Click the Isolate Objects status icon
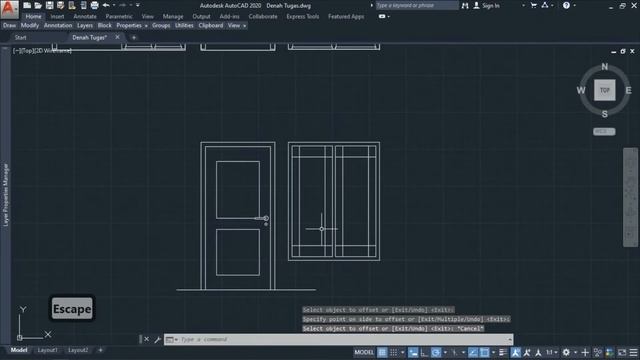The width and height of the screenshot is (640, 360). coord(598,352)
